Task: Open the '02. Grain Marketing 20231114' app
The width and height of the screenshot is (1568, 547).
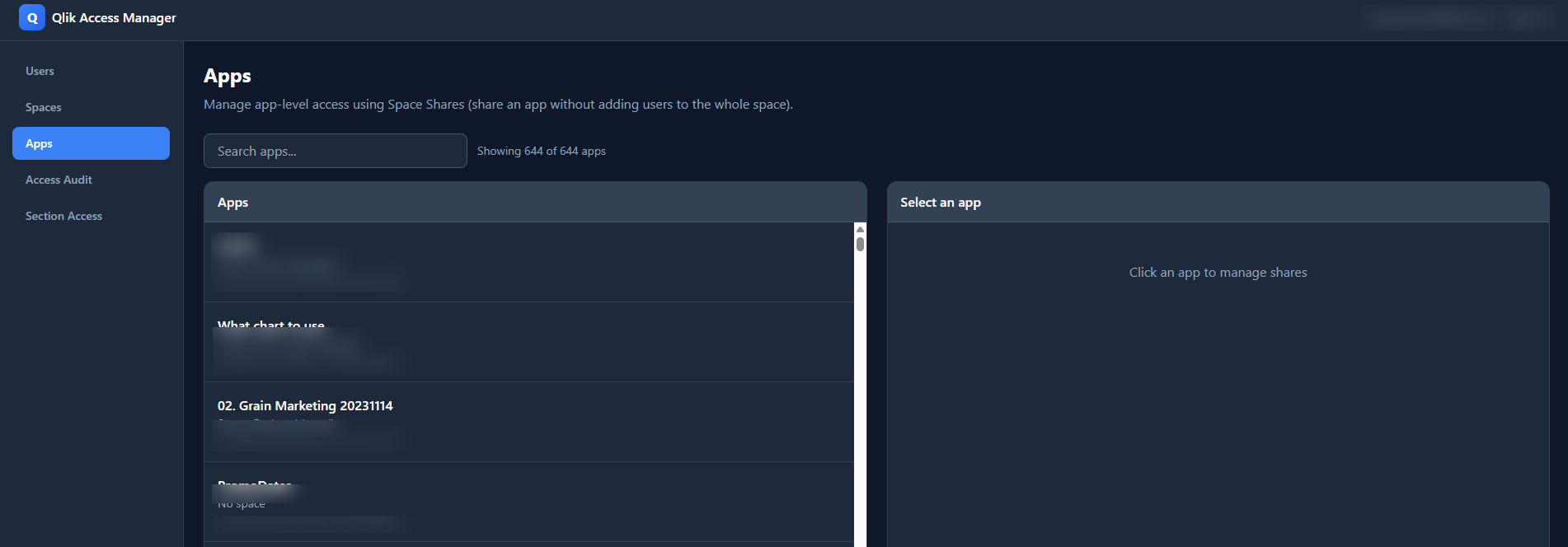Action: tap(528, 421)
